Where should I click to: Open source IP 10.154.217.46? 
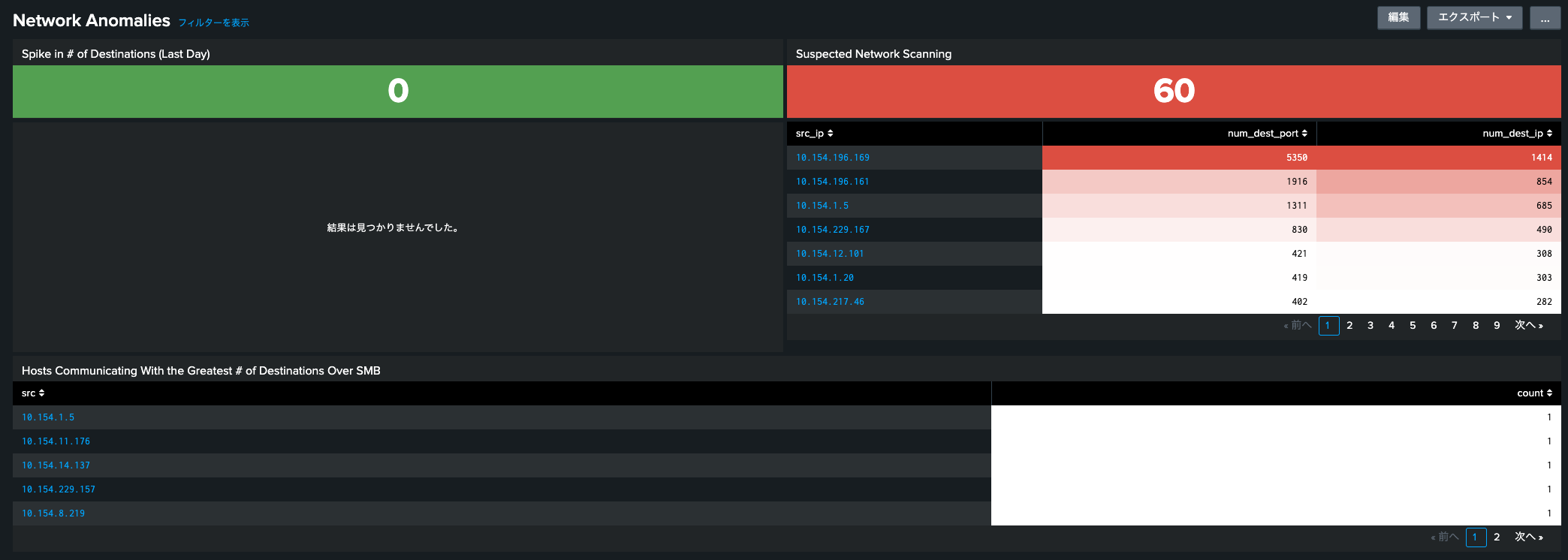tap(830, 302)
